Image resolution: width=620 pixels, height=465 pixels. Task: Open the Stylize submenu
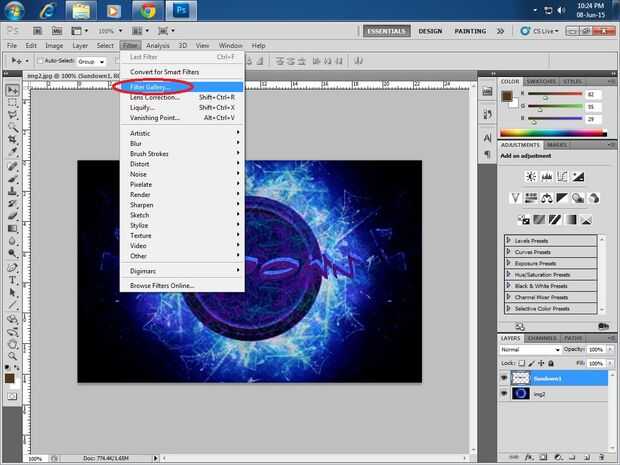coord(182,225)
